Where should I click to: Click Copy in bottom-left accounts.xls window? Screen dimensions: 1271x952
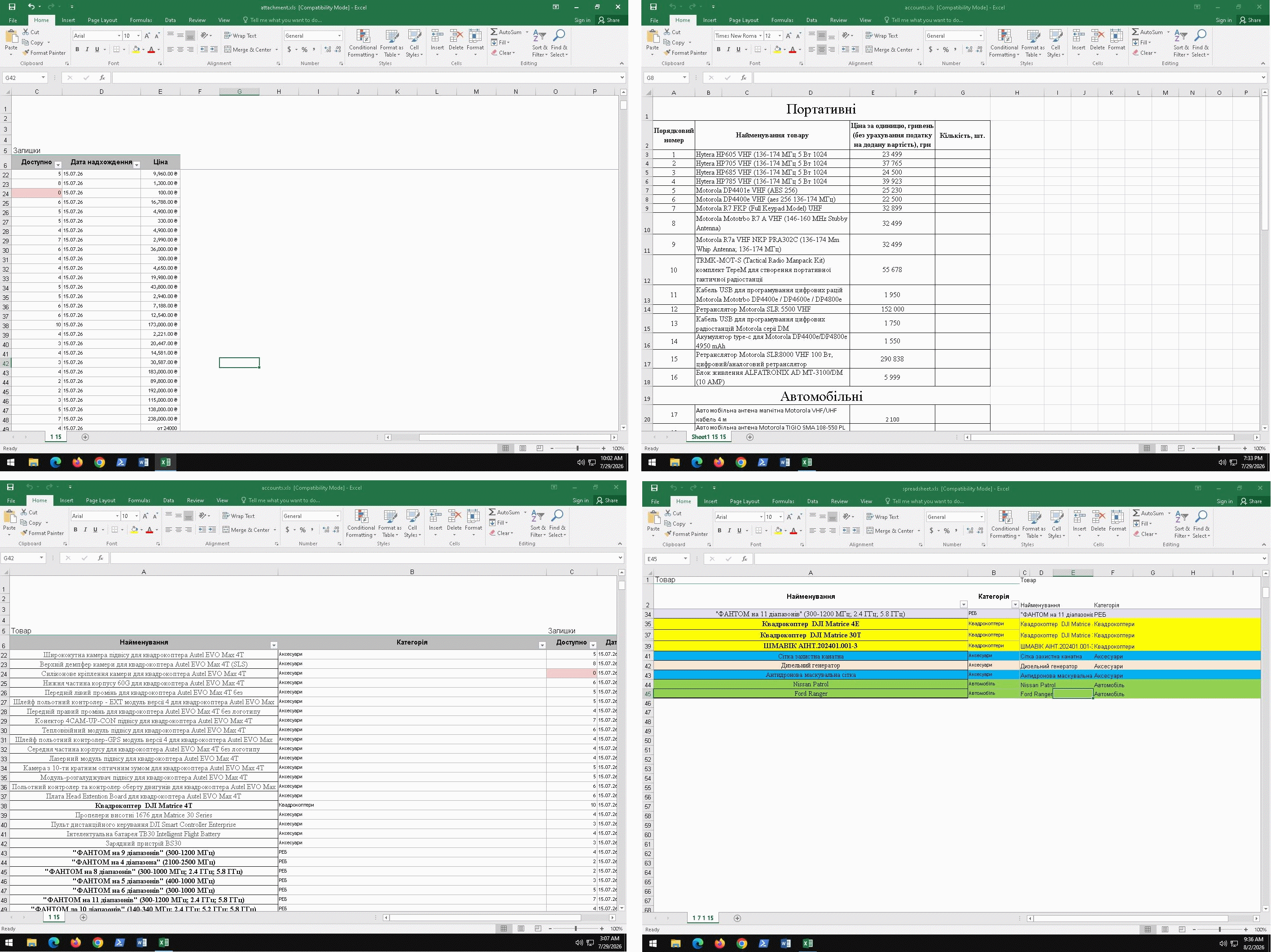click(x=31, y=523)
